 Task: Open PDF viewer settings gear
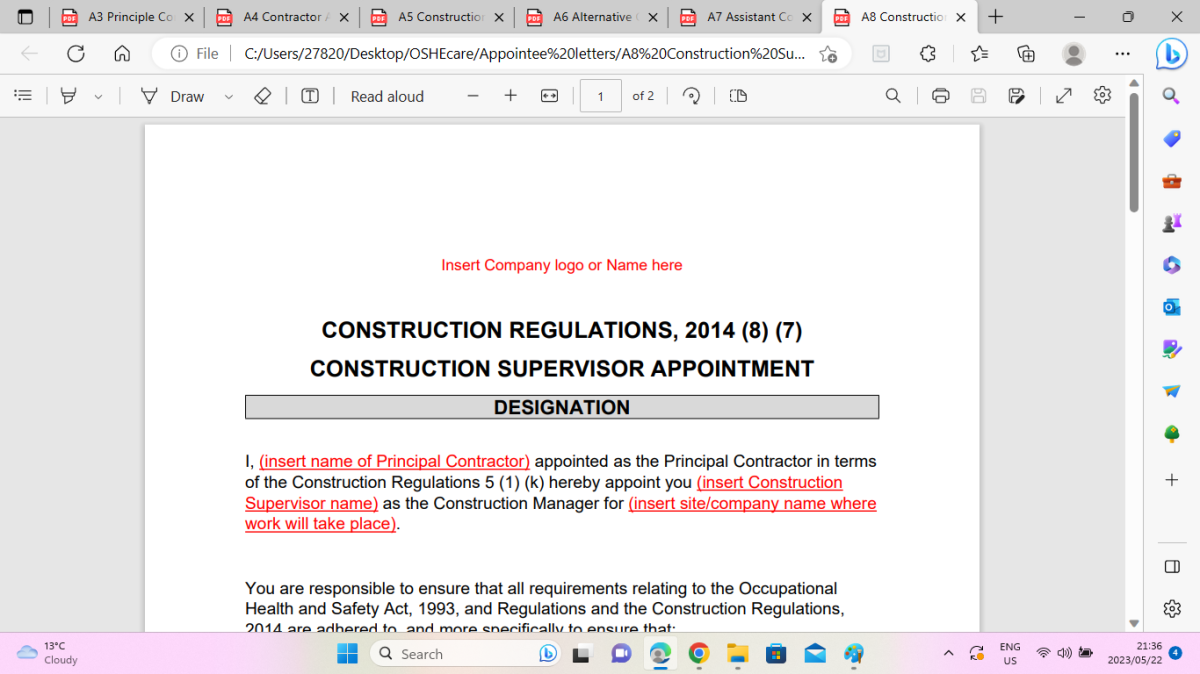coord(1102,96)
